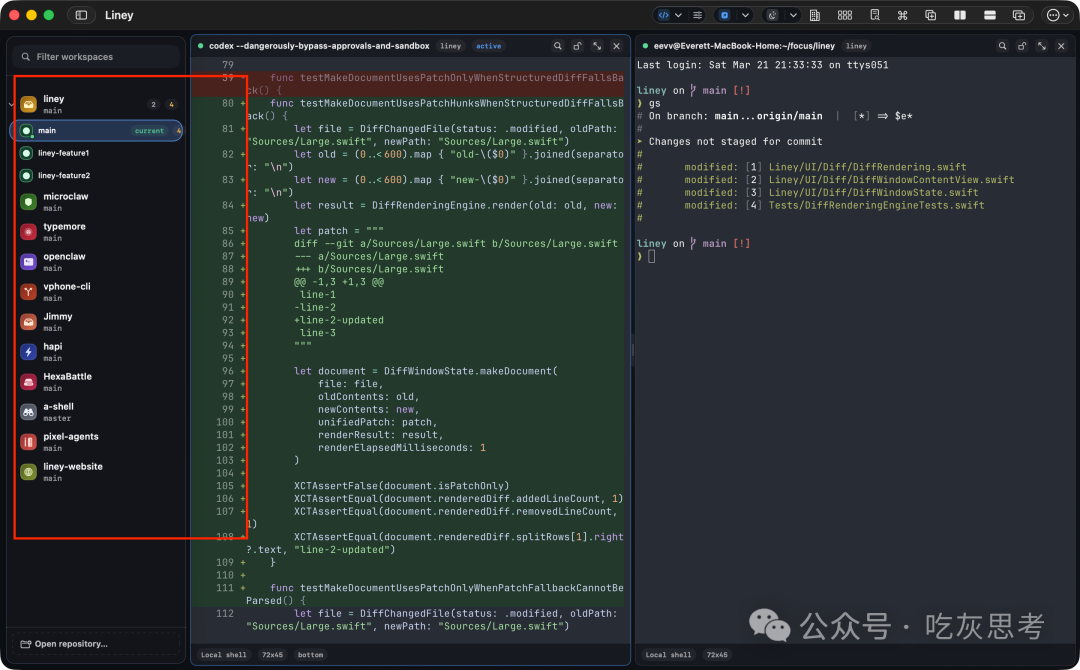This screenshot has height=670, width=1080.
Task: Collapse the liney workspace tree
Action: 11,104
